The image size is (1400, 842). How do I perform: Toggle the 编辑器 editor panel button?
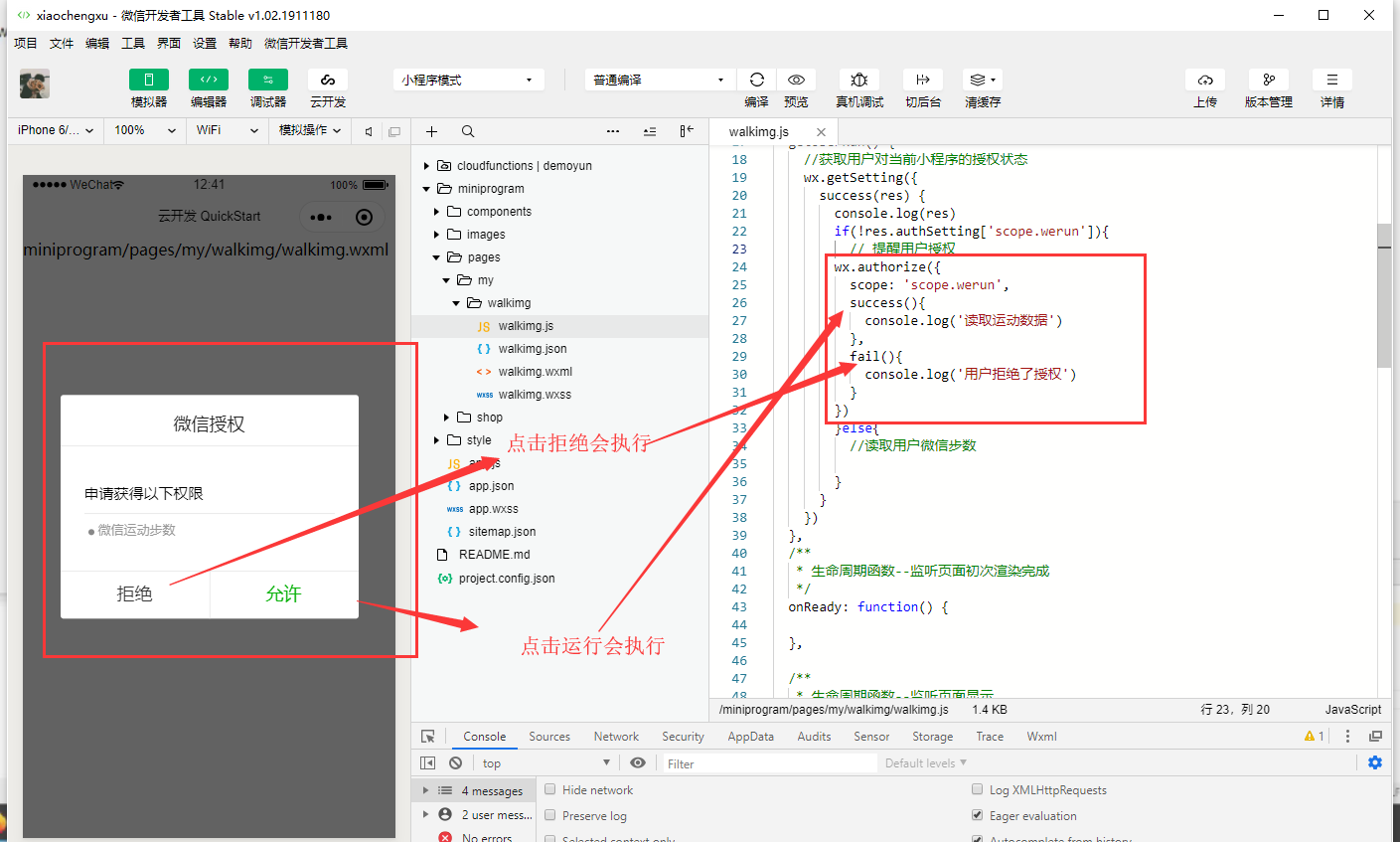(209, 80)
